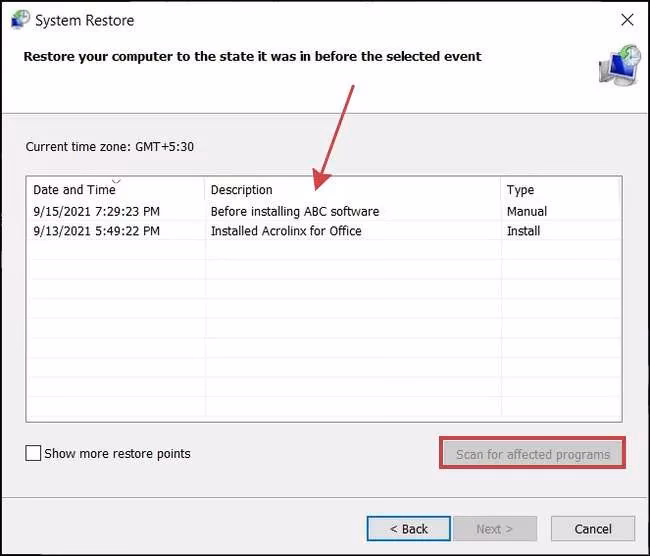
Task: Sort by the Type column header
Action: [x=520, y=190]
